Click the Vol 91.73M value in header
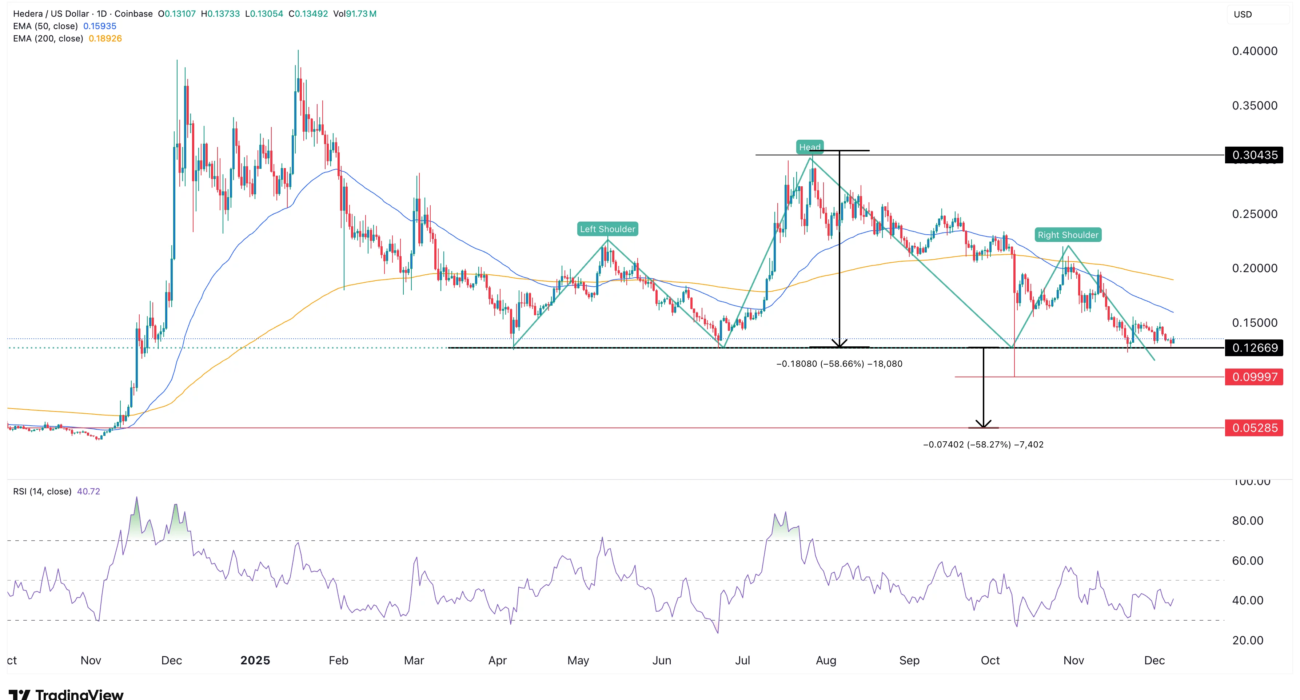The image size is (1300, 700). 337,13
